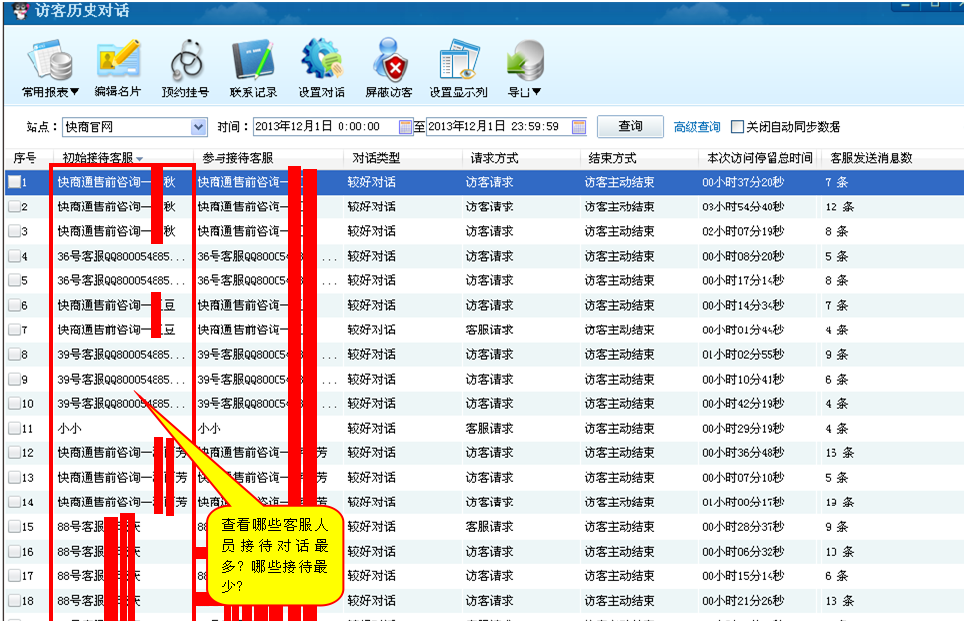Open the end date calendar picker

coord(579,127)
